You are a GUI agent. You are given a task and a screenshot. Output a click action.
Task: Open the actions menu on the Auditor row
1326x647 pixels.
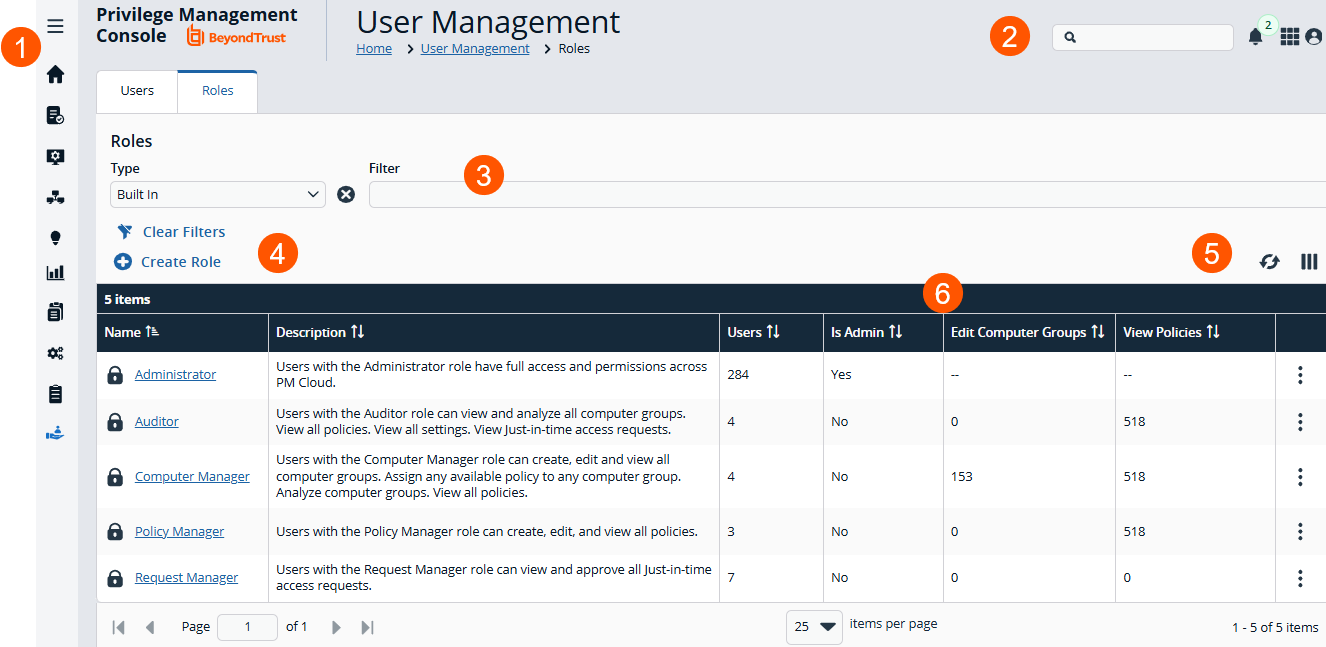point(1300,421)
